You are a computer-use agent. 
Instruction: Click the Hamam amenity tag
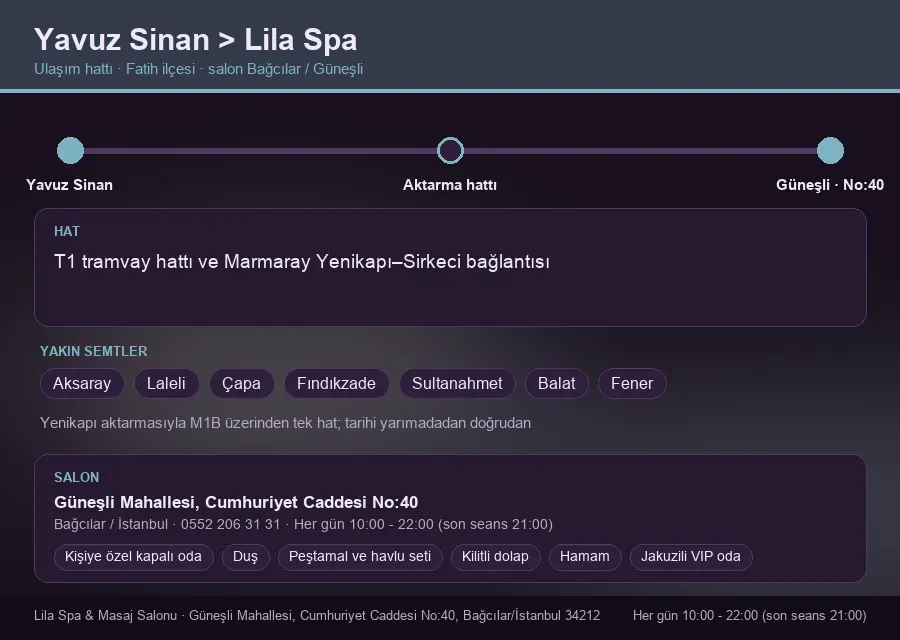pos(585,557)
